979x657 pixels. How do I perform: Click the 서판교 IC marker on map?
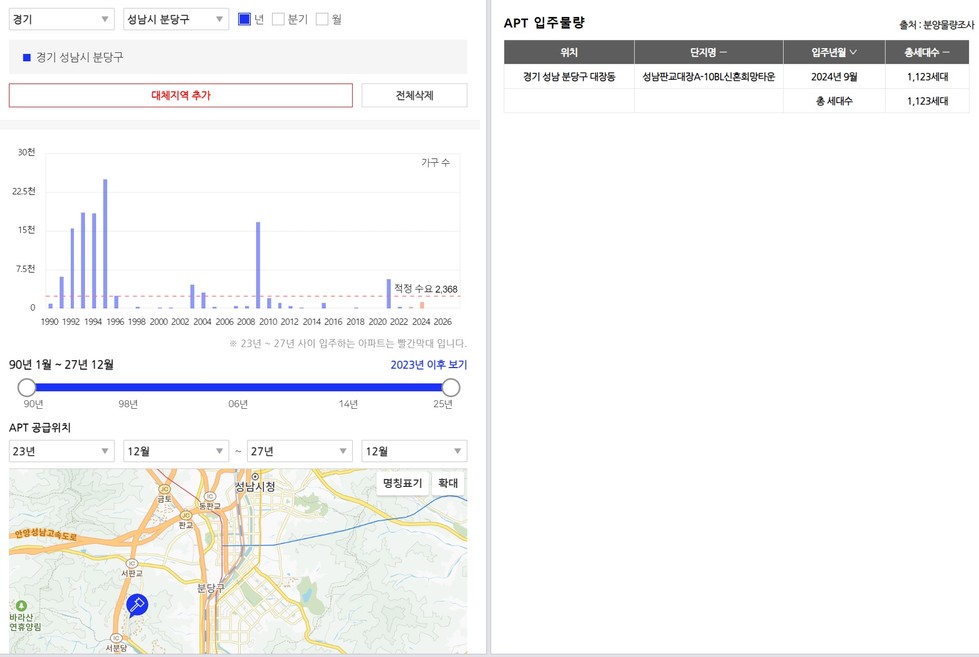tap(132, 563)
